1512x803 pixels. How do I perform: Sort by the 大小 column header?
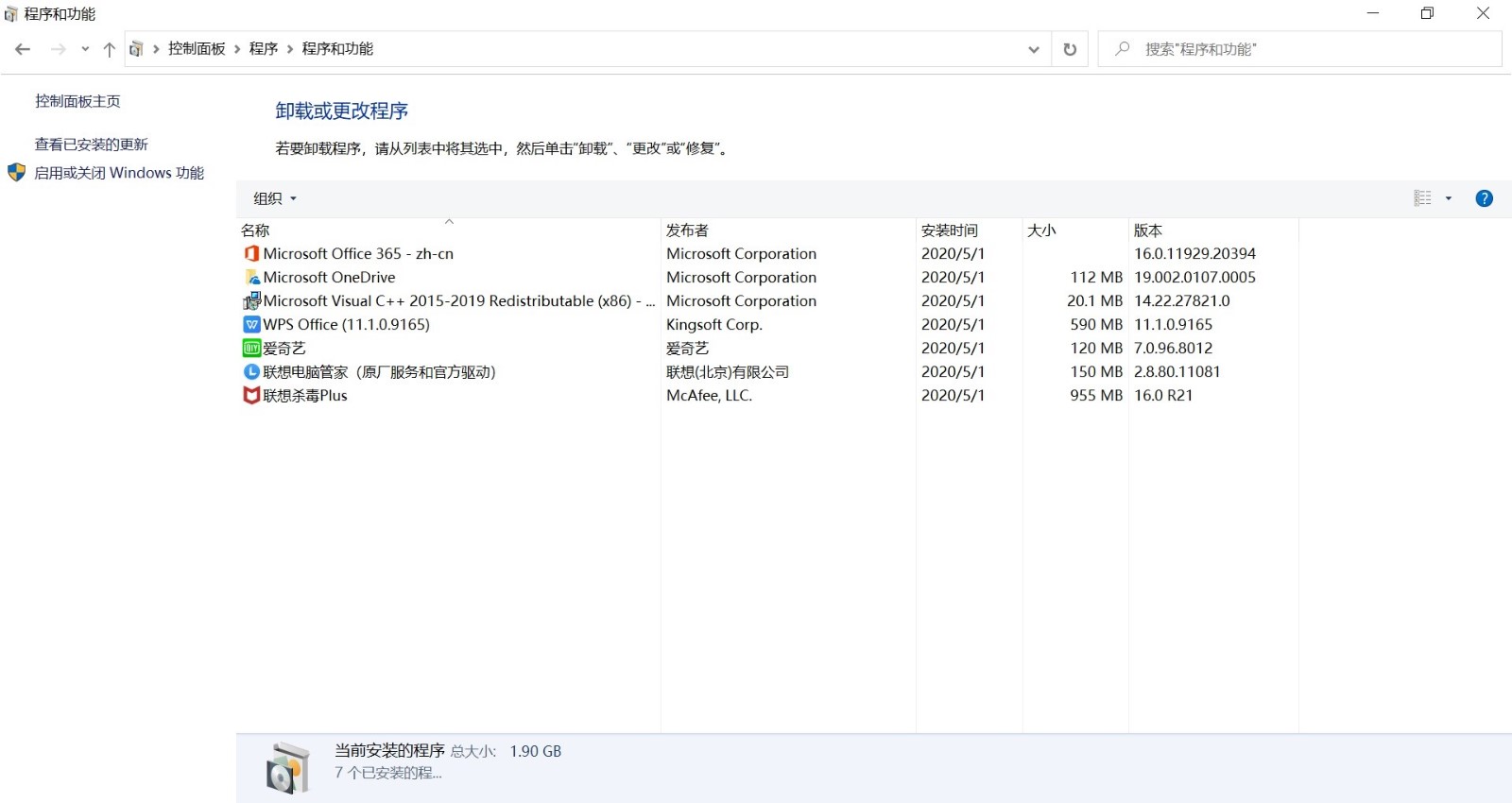1075,231
